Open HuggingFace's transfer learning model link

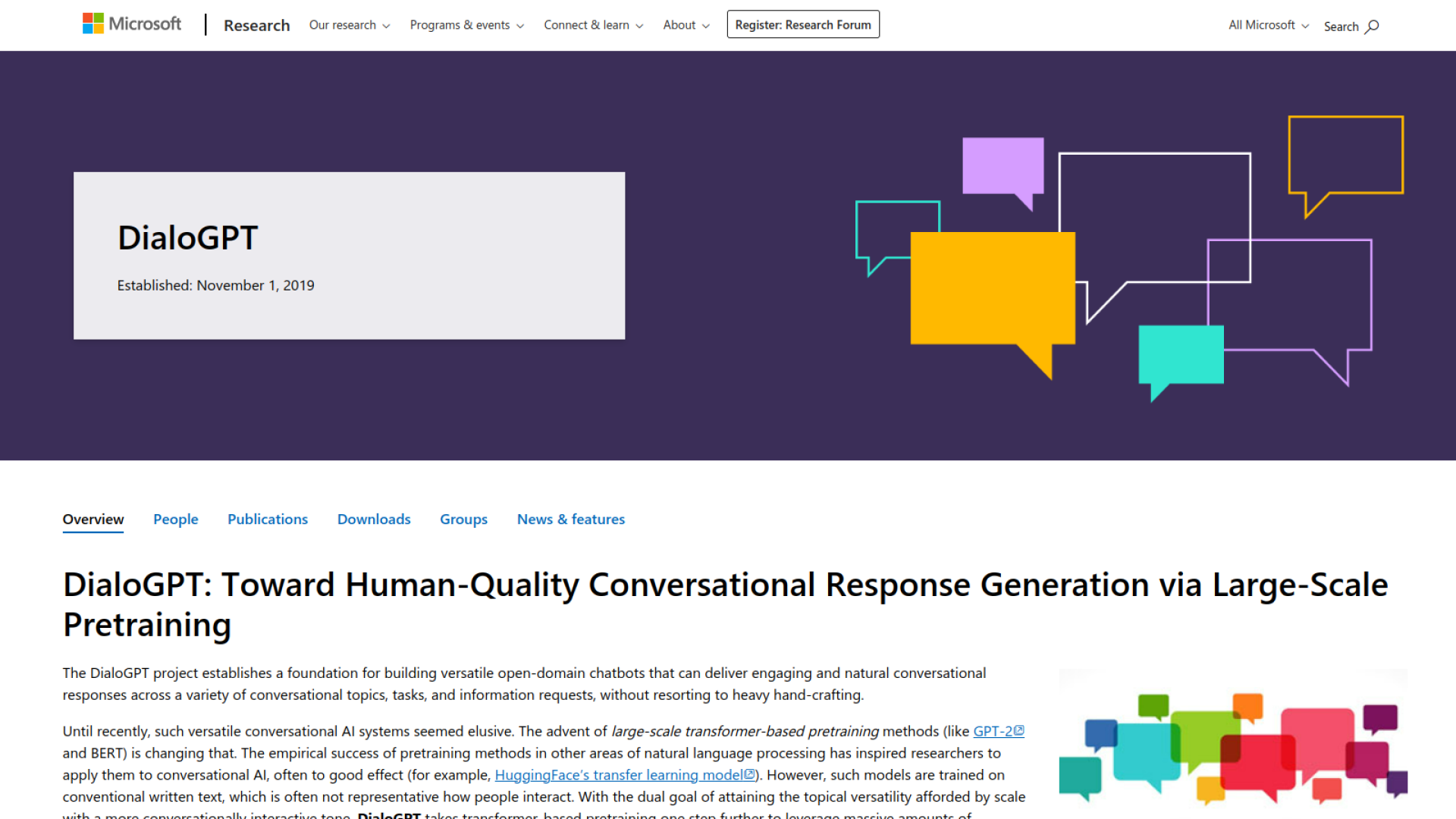coord(619,775)
